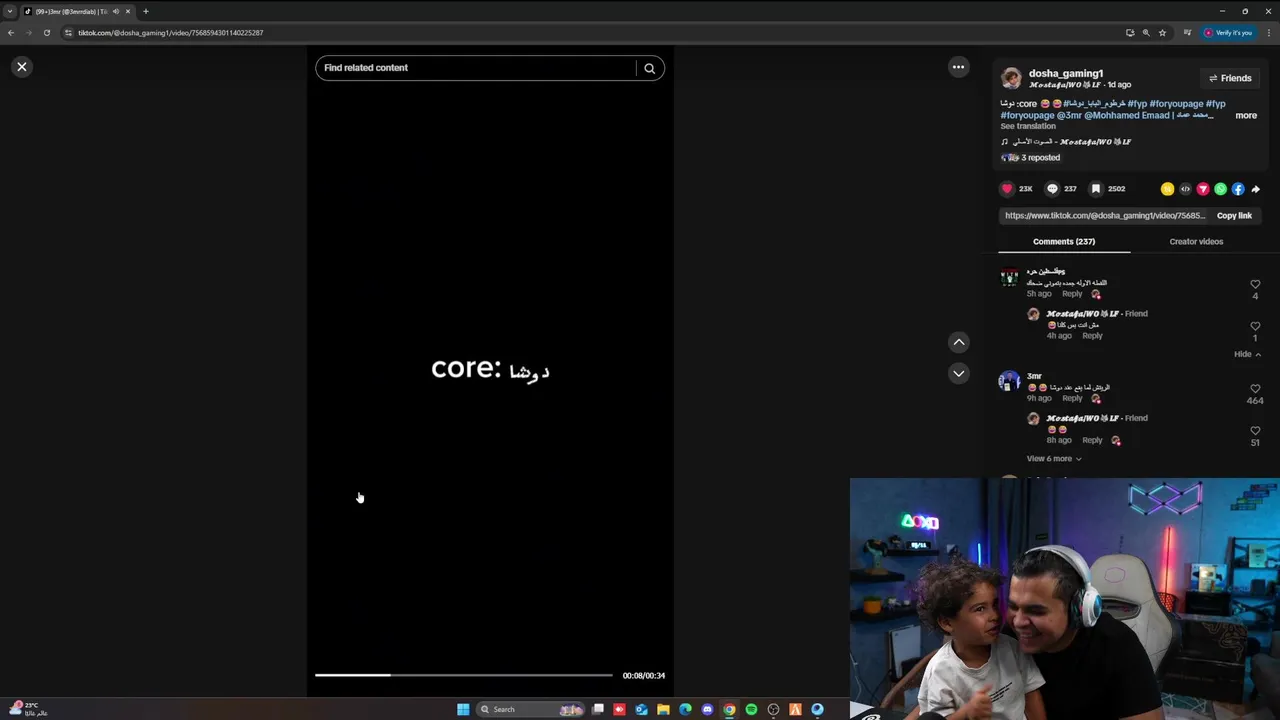Viewport: 1280px width, 720px height.
Task: Open Windows Start menu
Action: tap(463, 709)
